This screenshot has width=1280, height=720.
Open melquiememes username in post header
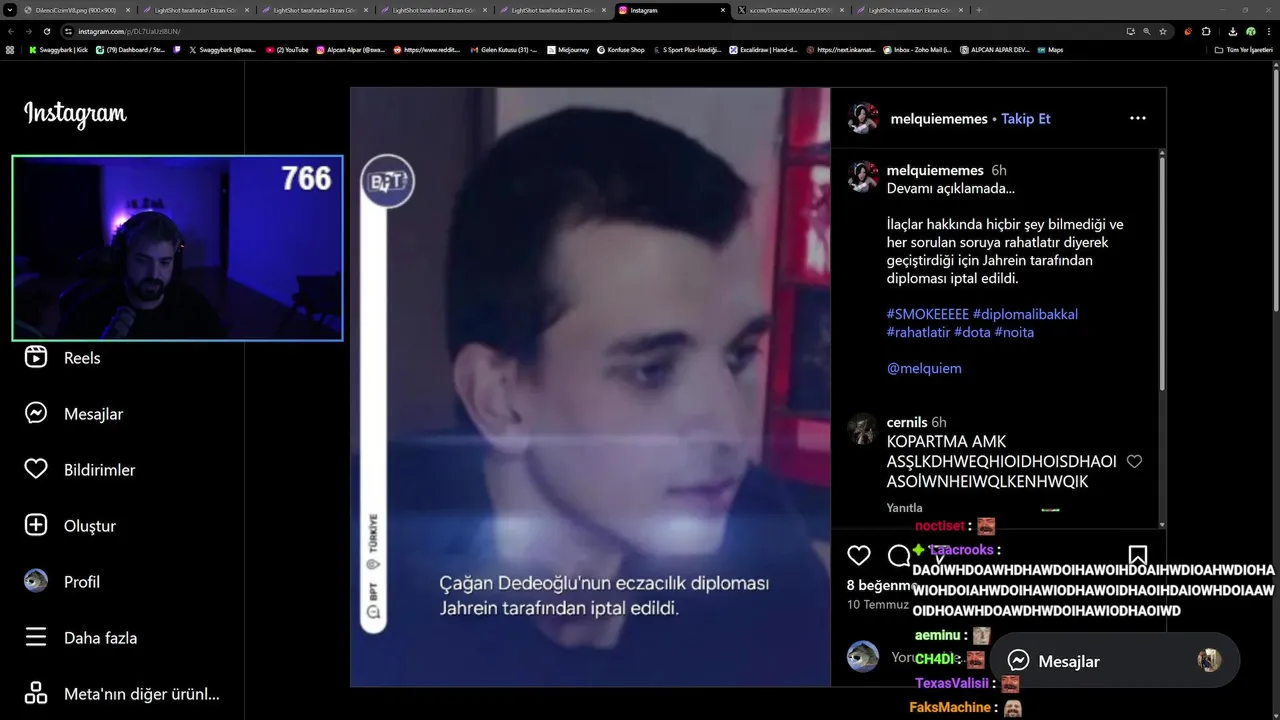click(x=939, y=118)
